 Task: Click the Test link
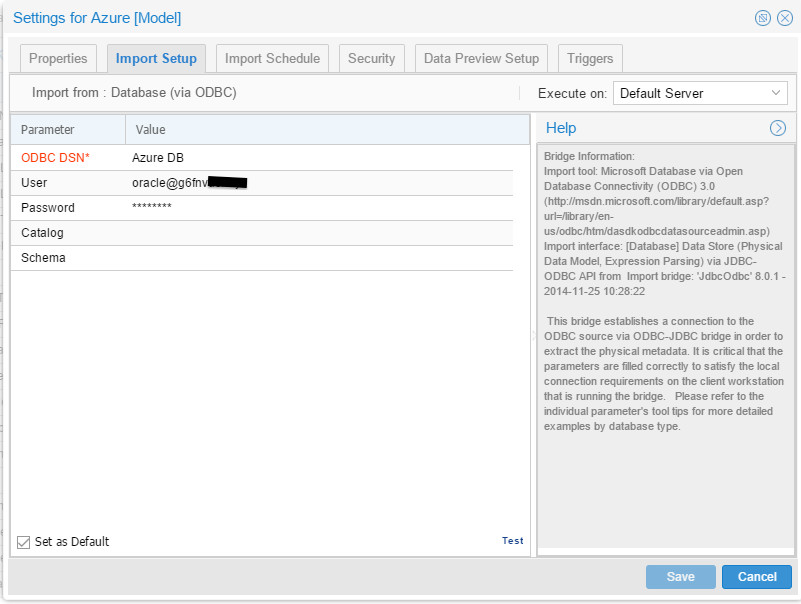click(x=512, y=541)
